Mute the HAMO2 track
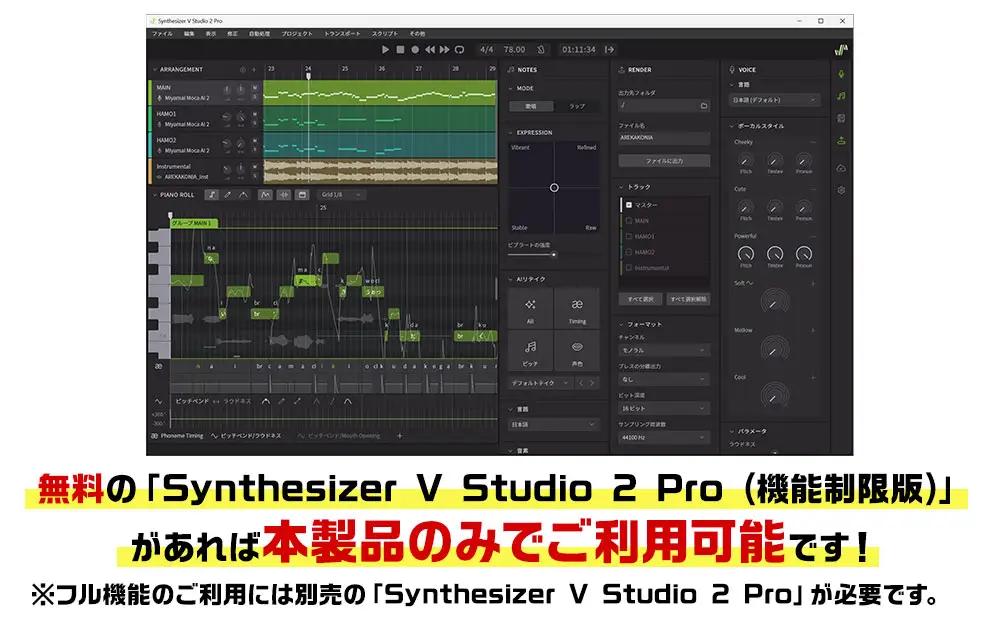This screenshot has width=1000, height=620. (x=254, y=140)
